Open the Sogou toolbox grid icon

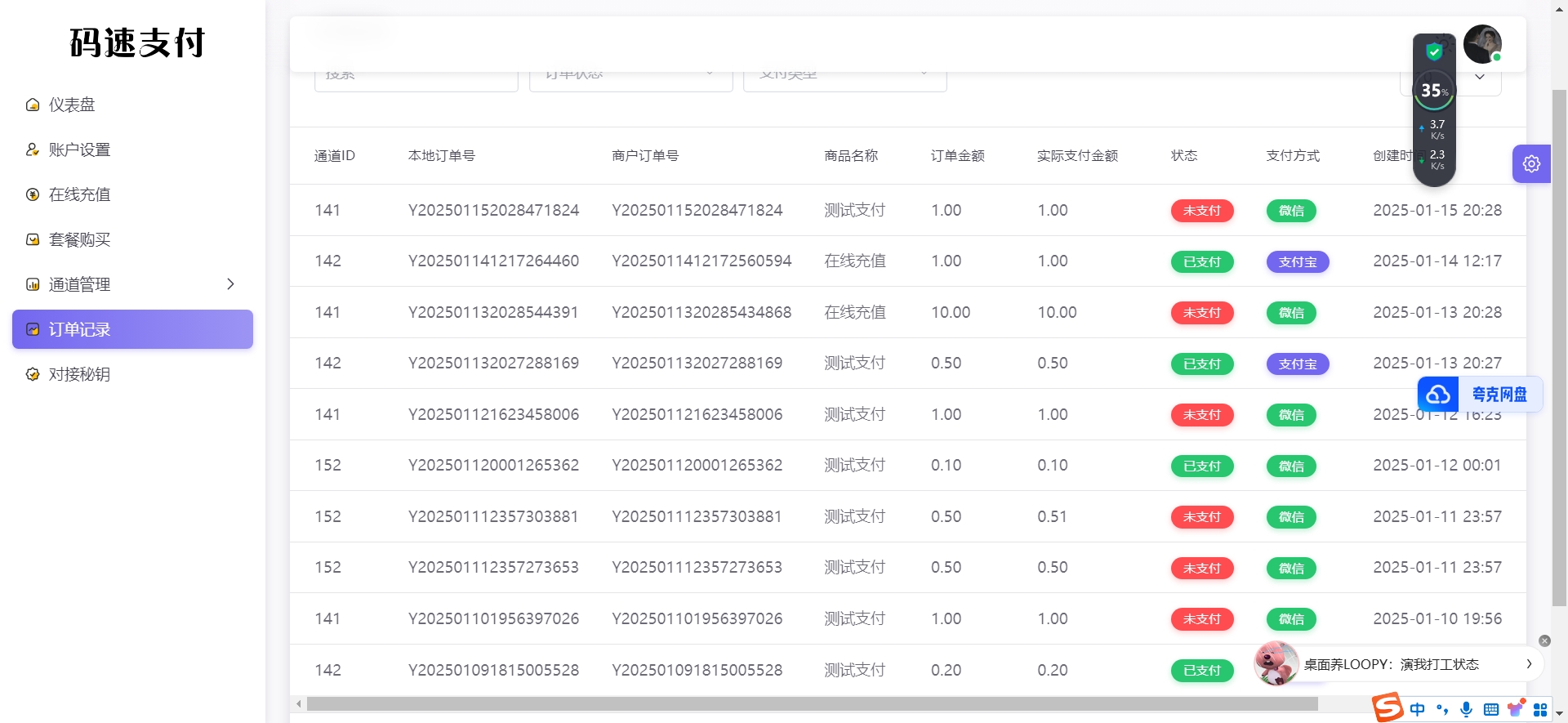point(1540,709)
